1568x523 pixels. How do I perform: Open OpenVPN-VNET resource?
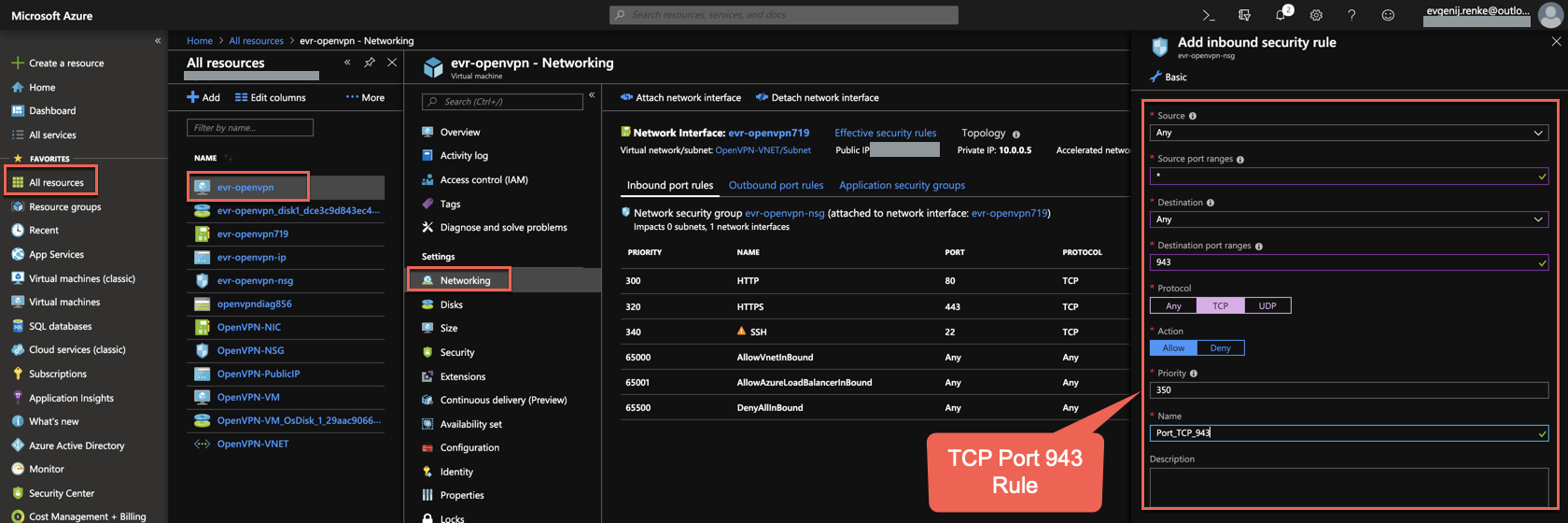click(253, 444)
